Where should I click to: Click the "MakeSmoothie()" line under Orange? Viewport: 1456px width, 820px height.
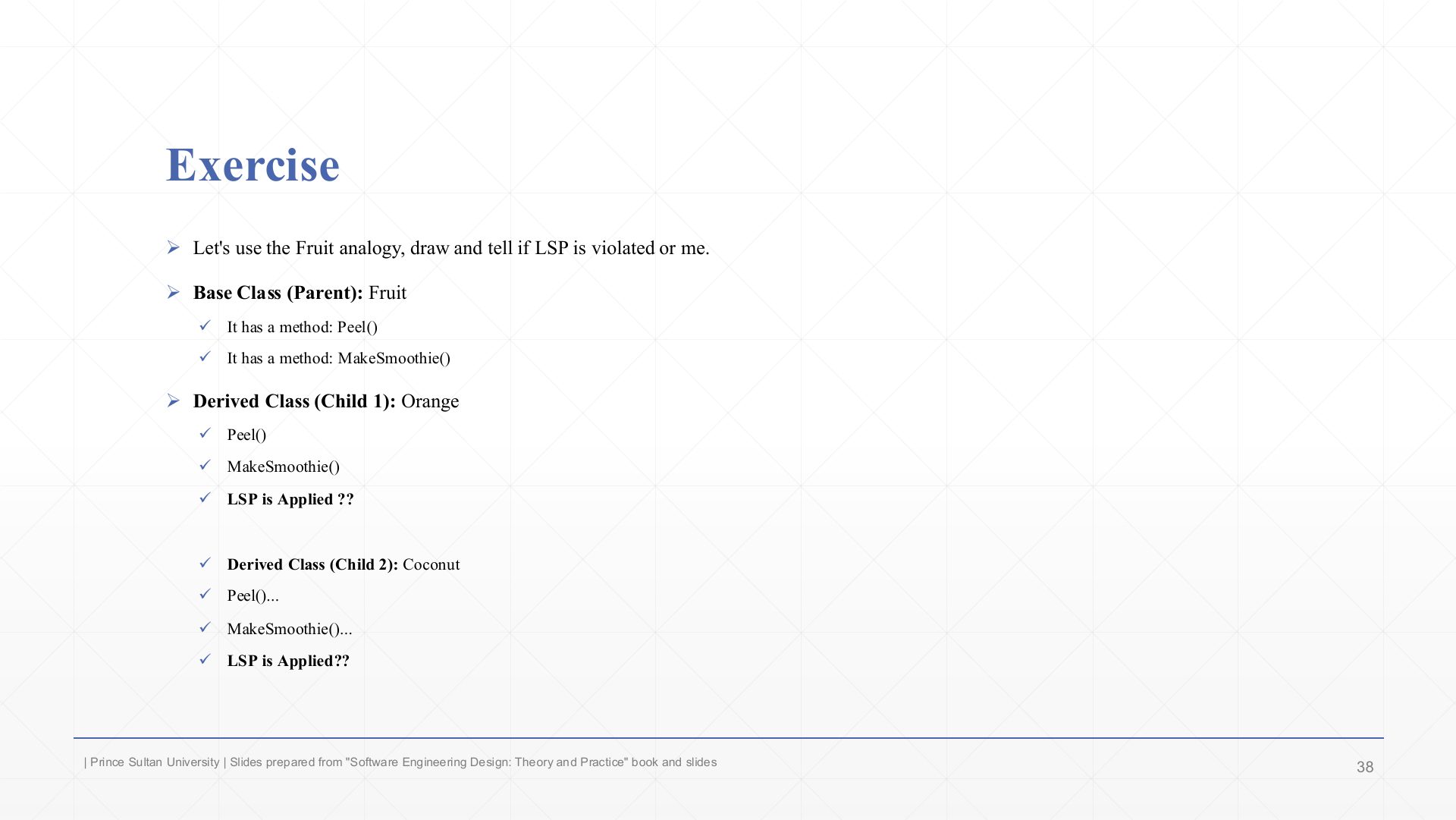tap(283, 467)
